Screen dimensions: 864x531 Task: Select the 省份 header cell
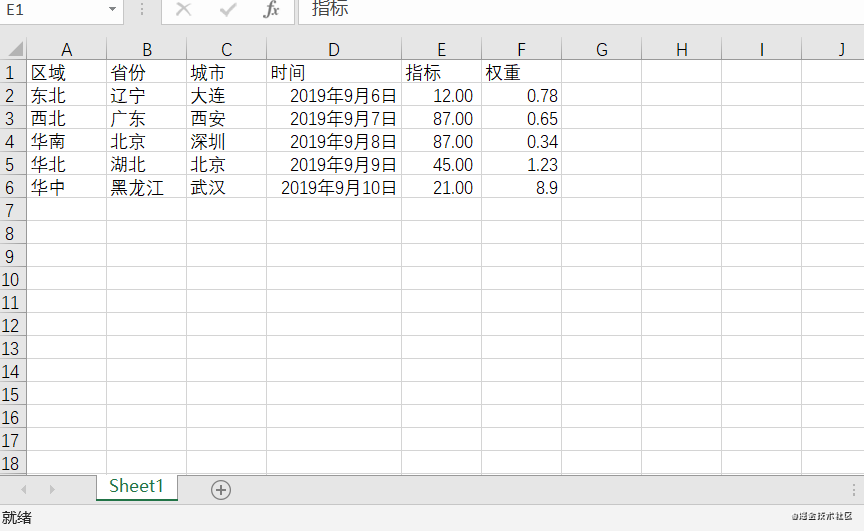[147, 72]
